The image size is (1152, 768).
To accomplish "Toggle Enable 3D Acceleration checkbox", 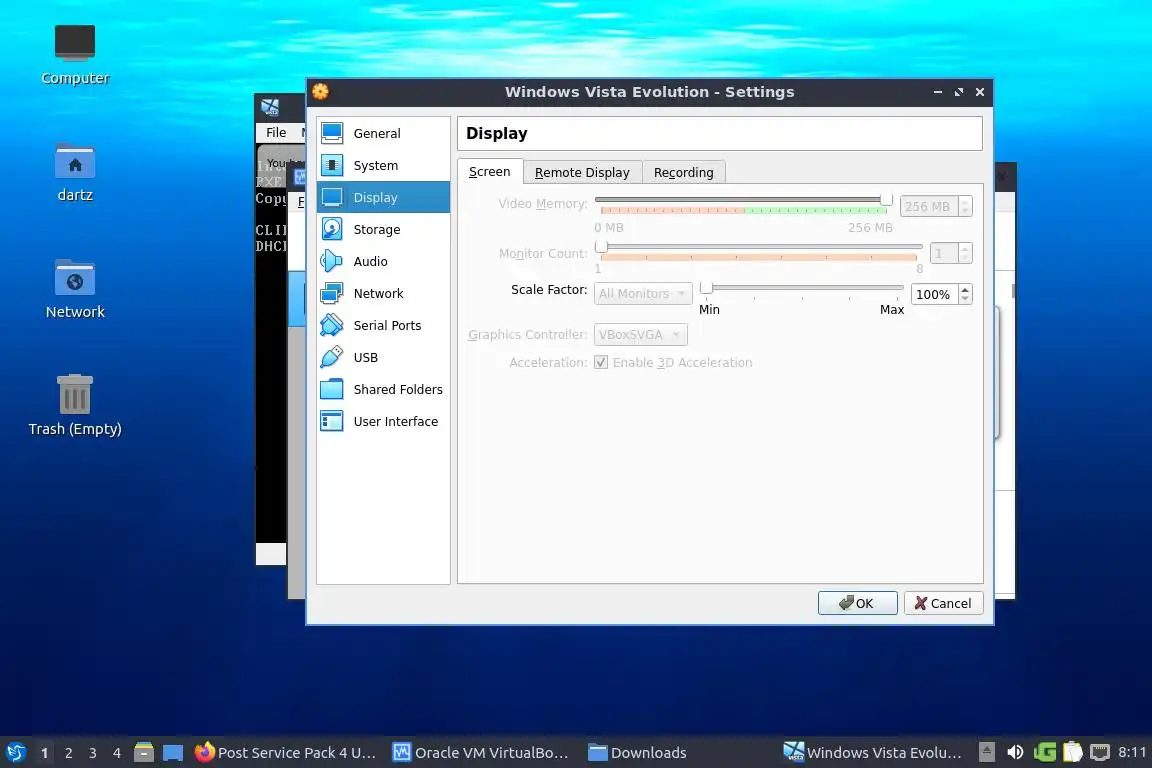I will click(601, 362).
